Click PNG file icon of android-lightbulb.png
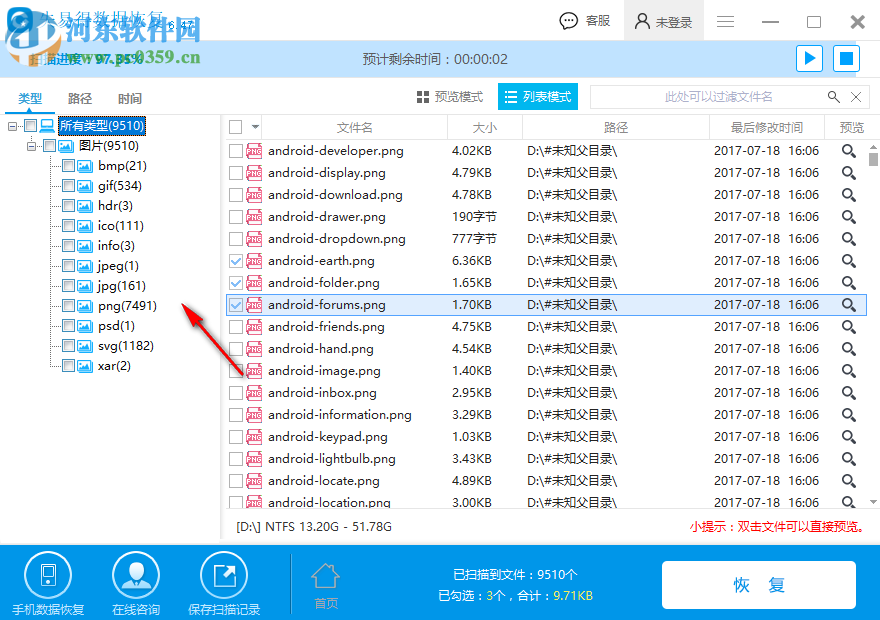The image size is (880, 620). click(254, 459)
